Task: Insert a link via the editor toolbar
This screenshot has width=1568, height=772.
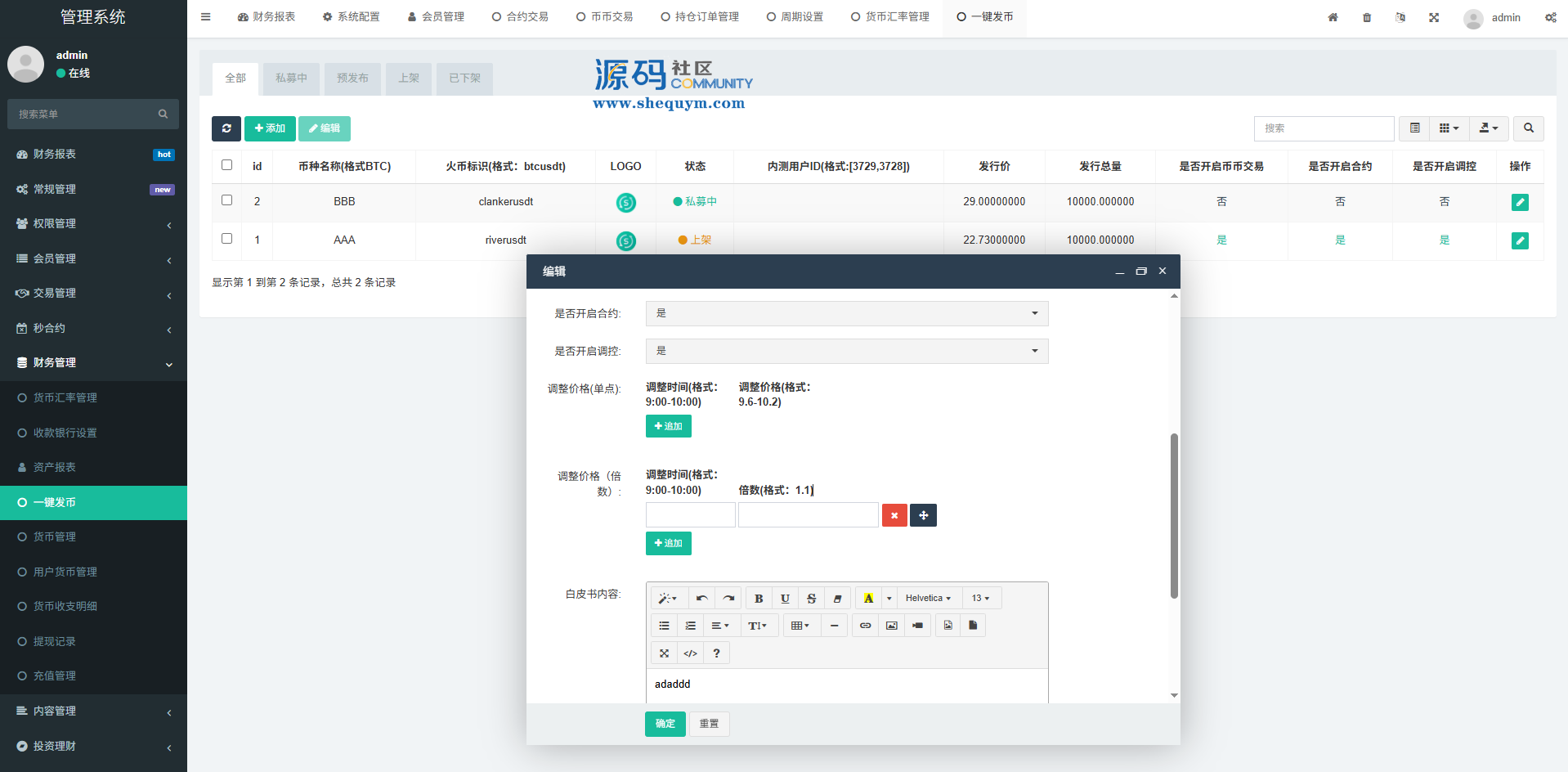Action: point(865,626)
